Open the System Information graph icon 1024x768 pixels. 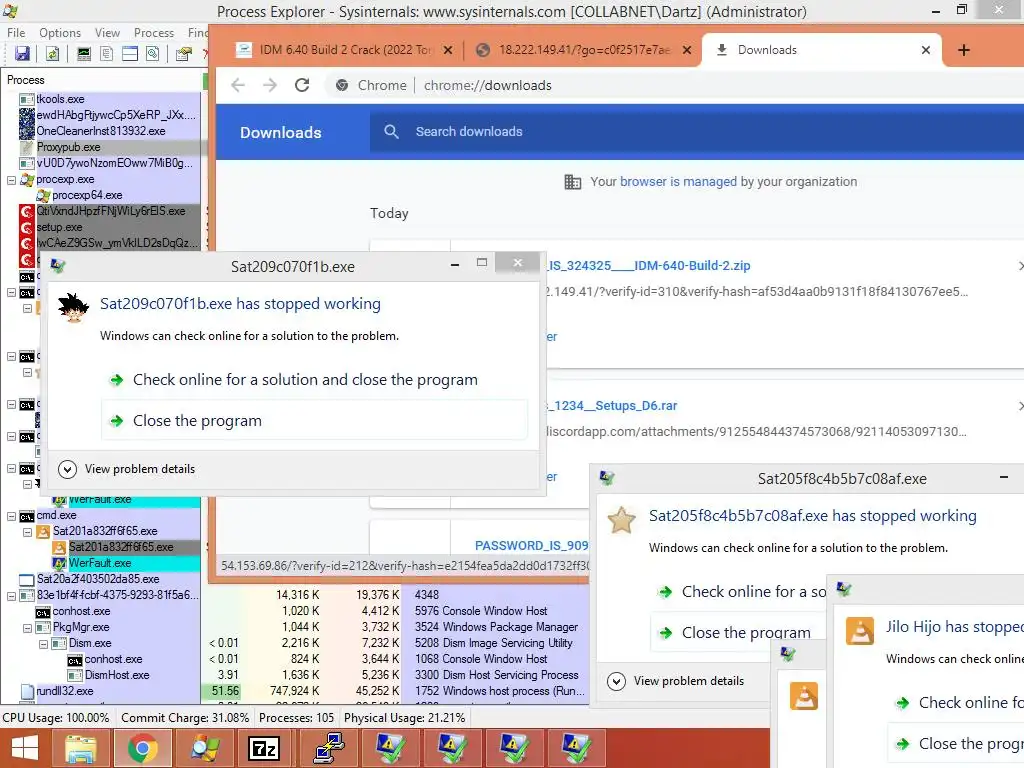pos(84,54)
